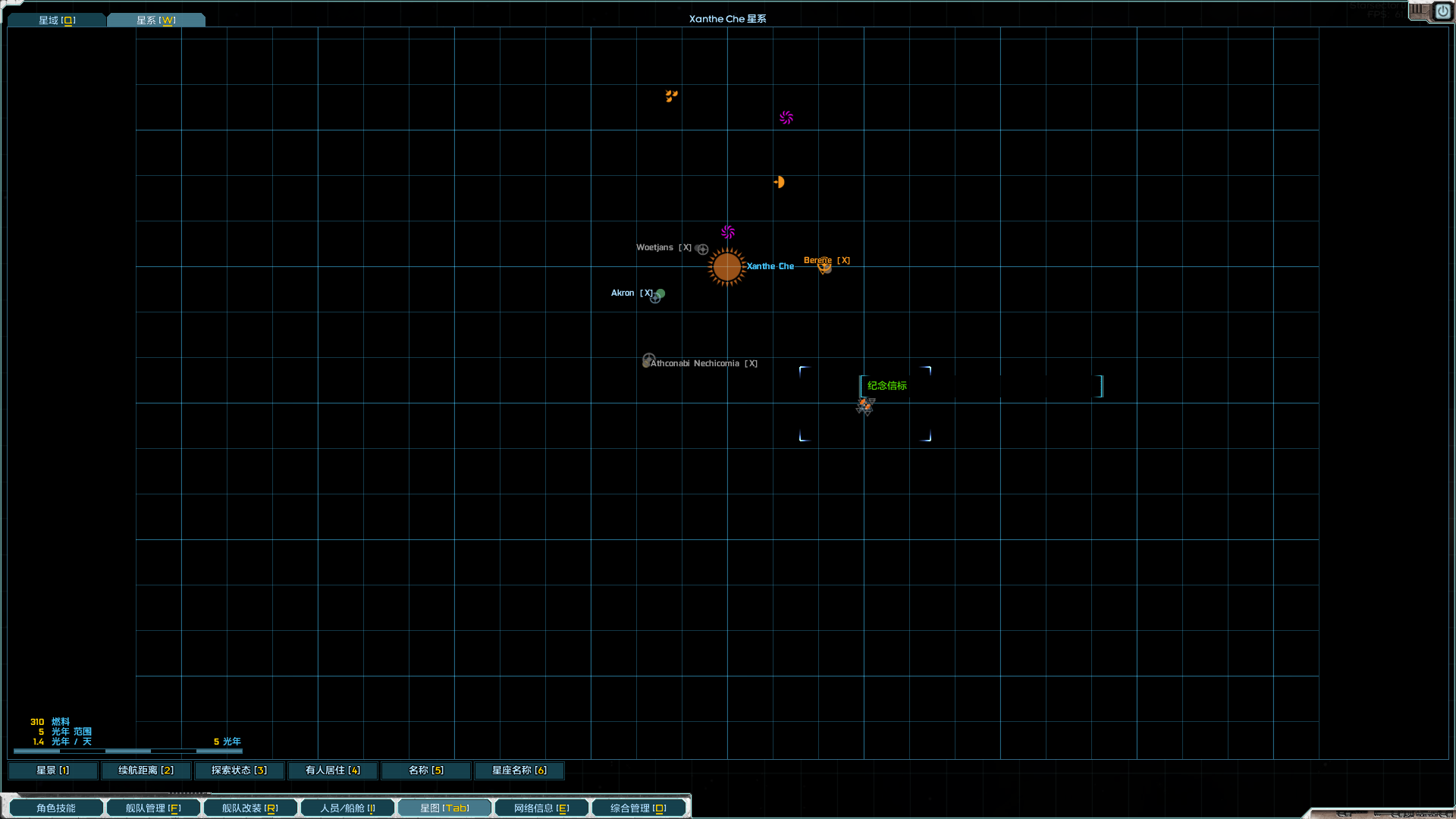This screenshot has width=1456, height=819.
Task: Select the Xanthe Che star icon
Action: pos(726,267)
